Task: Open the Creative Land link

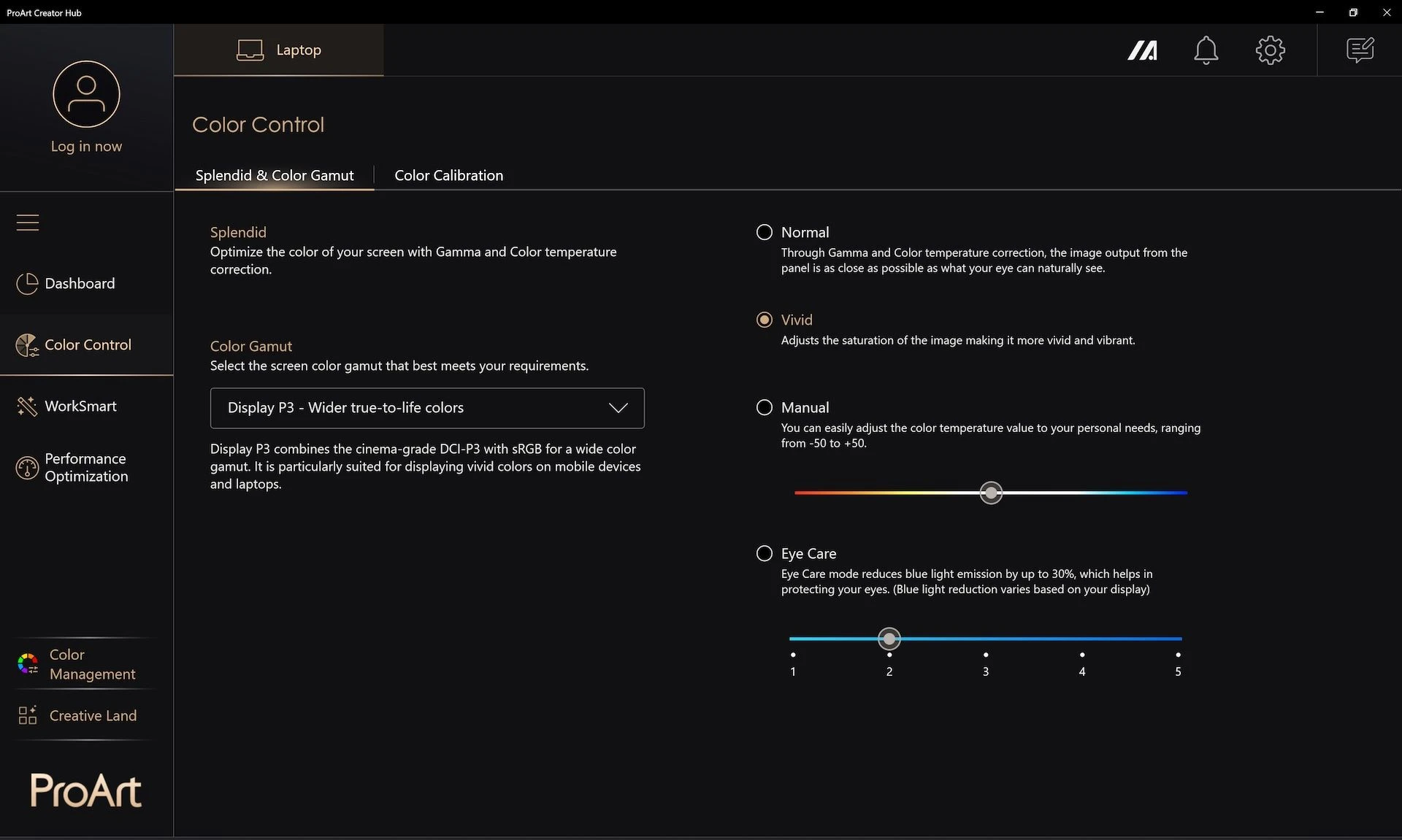Action: click(x=86, y=716)
